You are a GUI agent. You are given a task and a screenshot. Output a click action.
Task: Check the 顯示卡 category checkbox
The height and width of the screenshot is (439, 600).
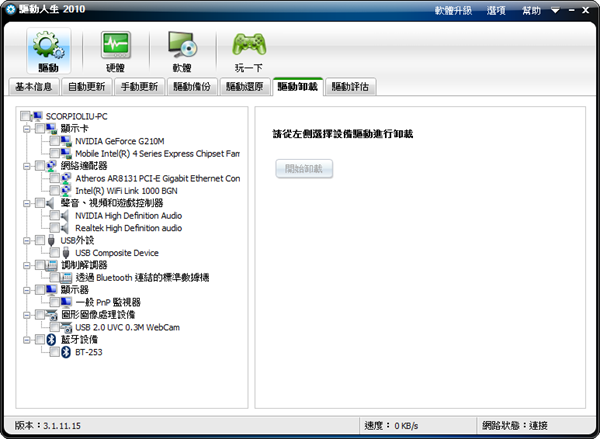pos(40,128)
